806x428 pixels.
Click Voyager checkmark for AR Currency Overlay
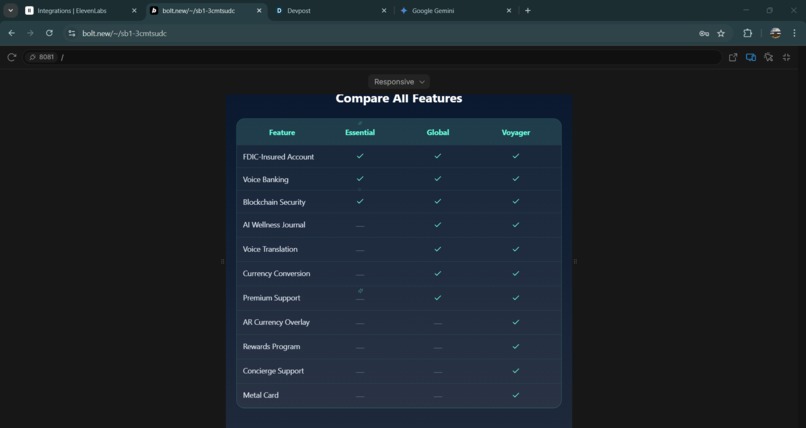click(x=516, y=322)
